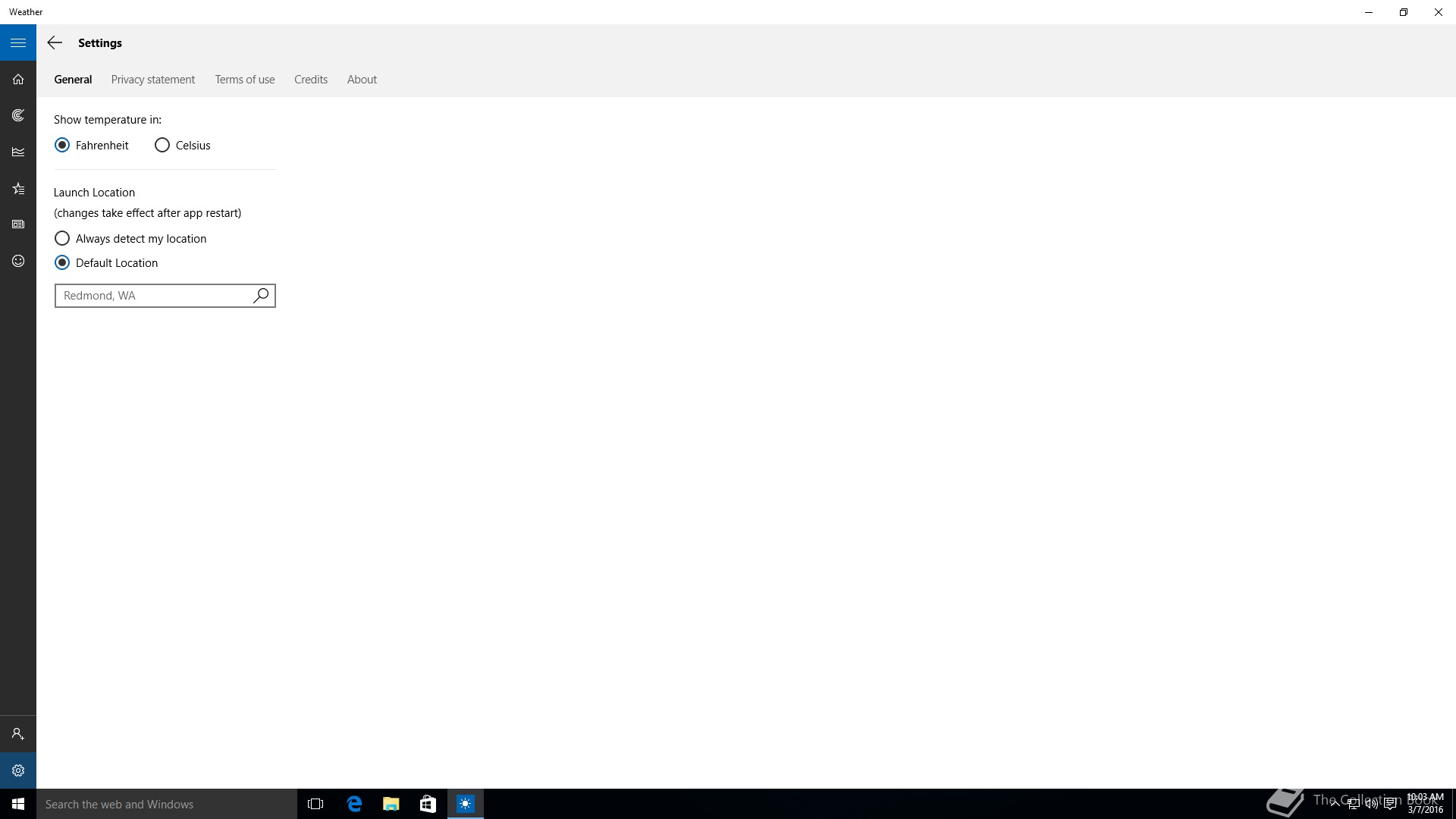This screenshot has height=819, width=1456.
Task: Click the Redmond, WA location field
Action: click(152, 296)
